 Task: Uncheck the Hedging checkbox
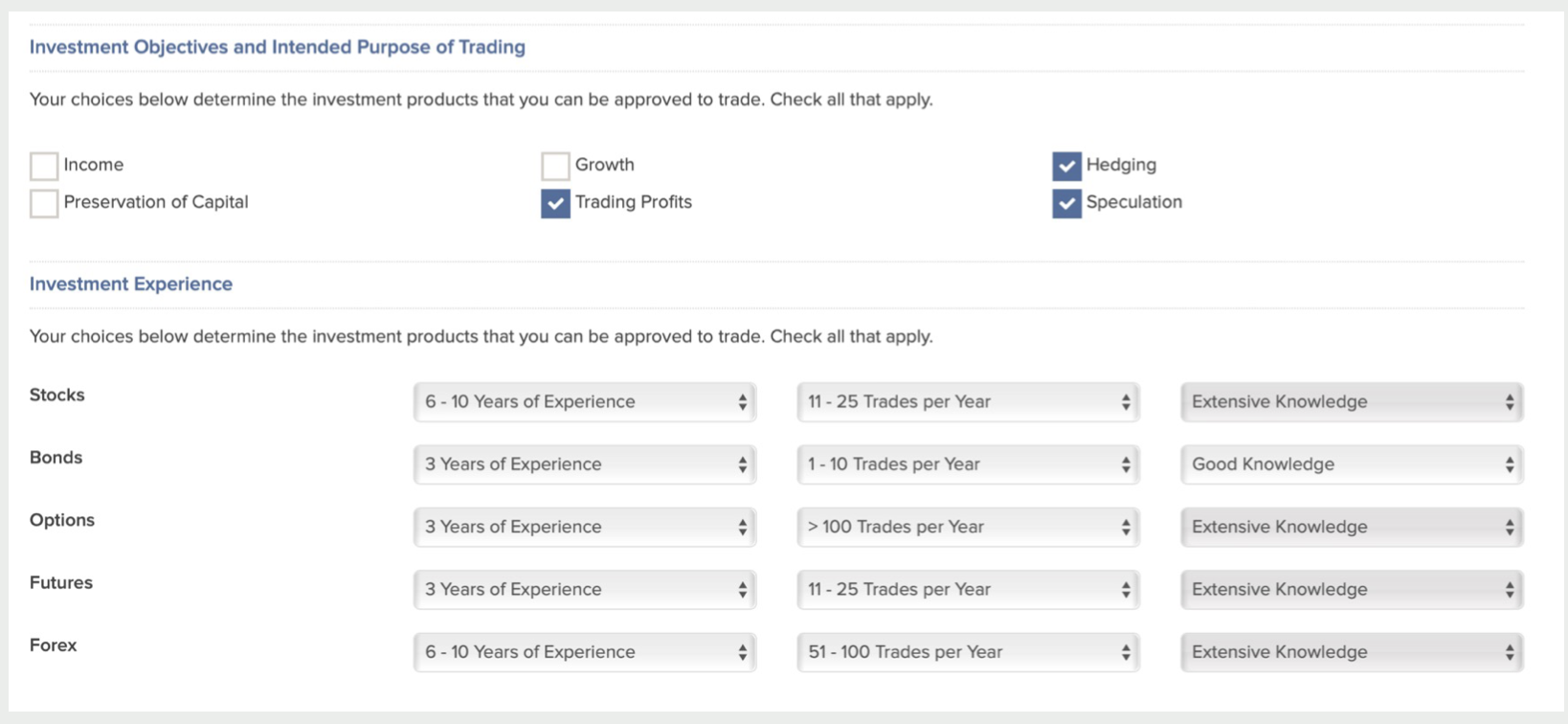tap(1066, 166)
